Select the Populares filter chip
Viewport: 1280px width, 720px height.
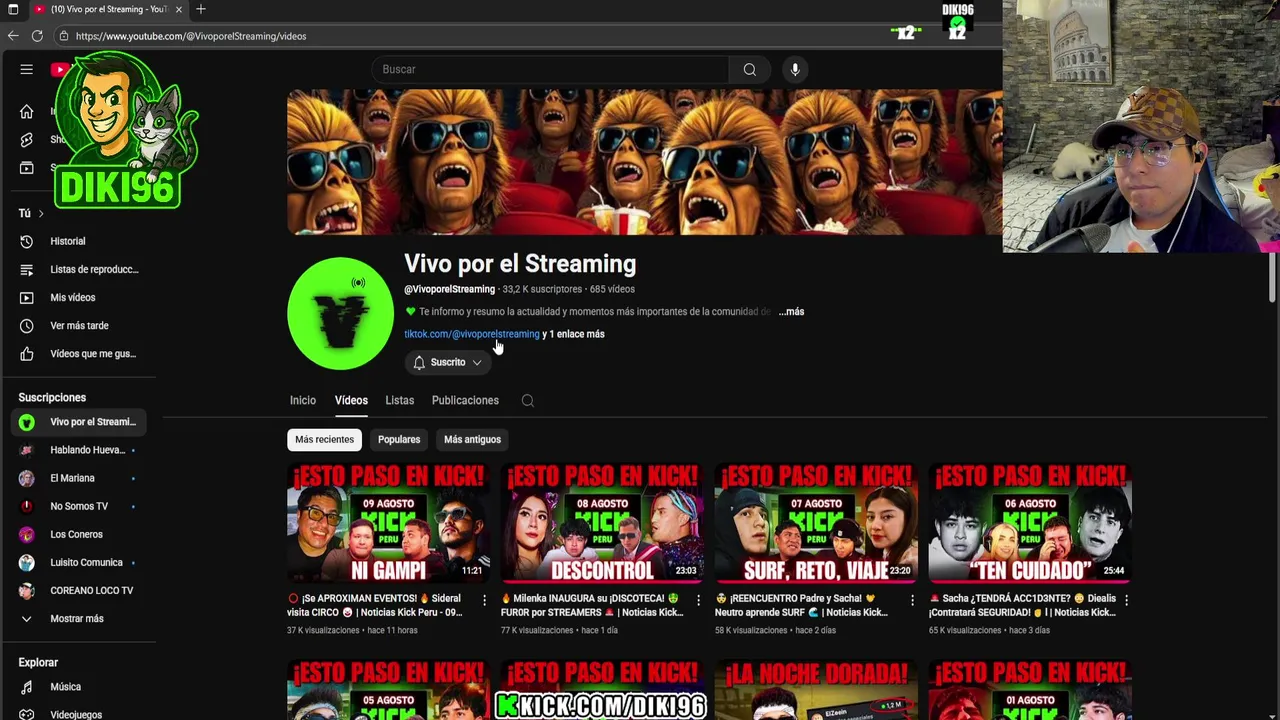[x=399, y=439]
